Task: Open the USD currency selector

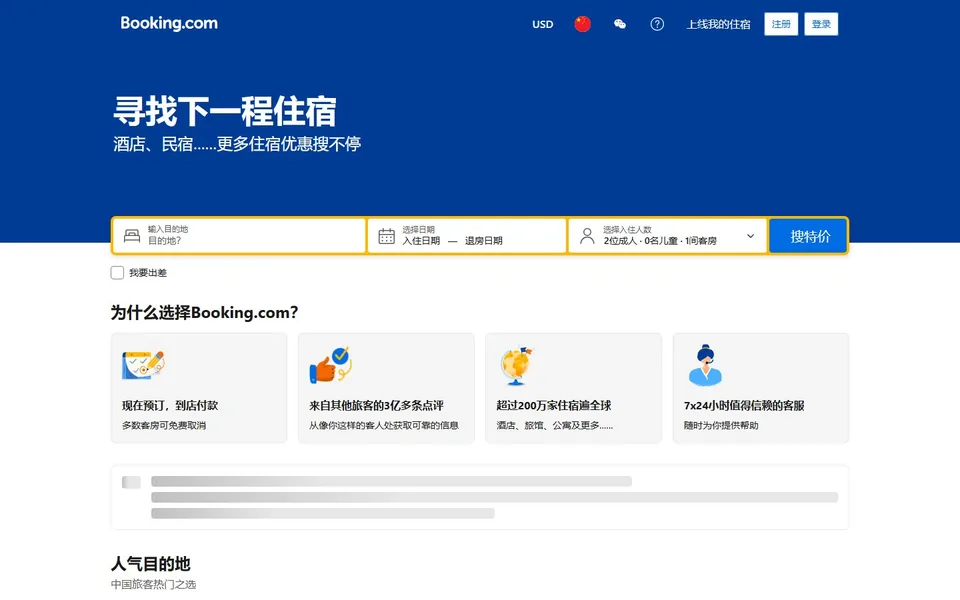Action: [542, 24]
